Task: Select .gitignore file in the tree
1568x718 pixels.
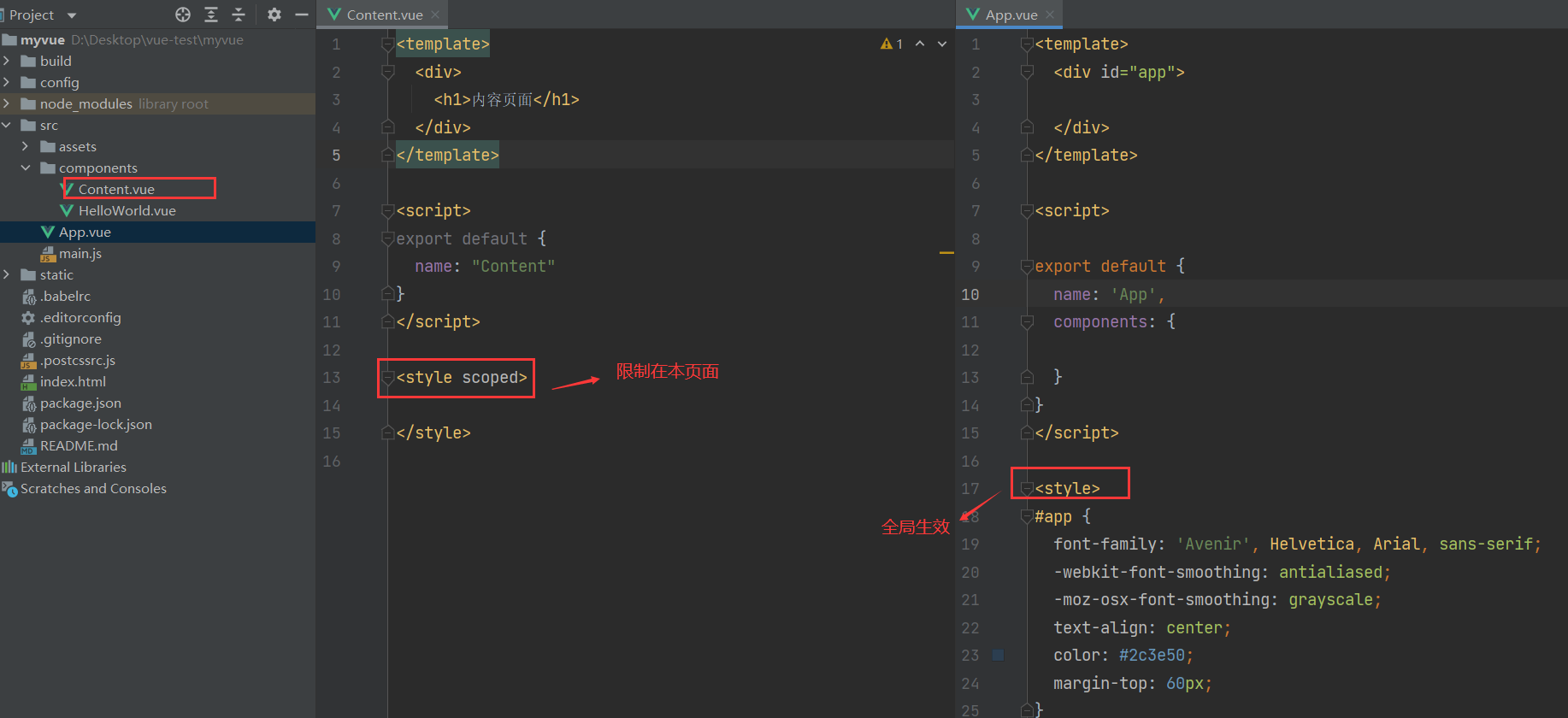Action: pos(70,338)
